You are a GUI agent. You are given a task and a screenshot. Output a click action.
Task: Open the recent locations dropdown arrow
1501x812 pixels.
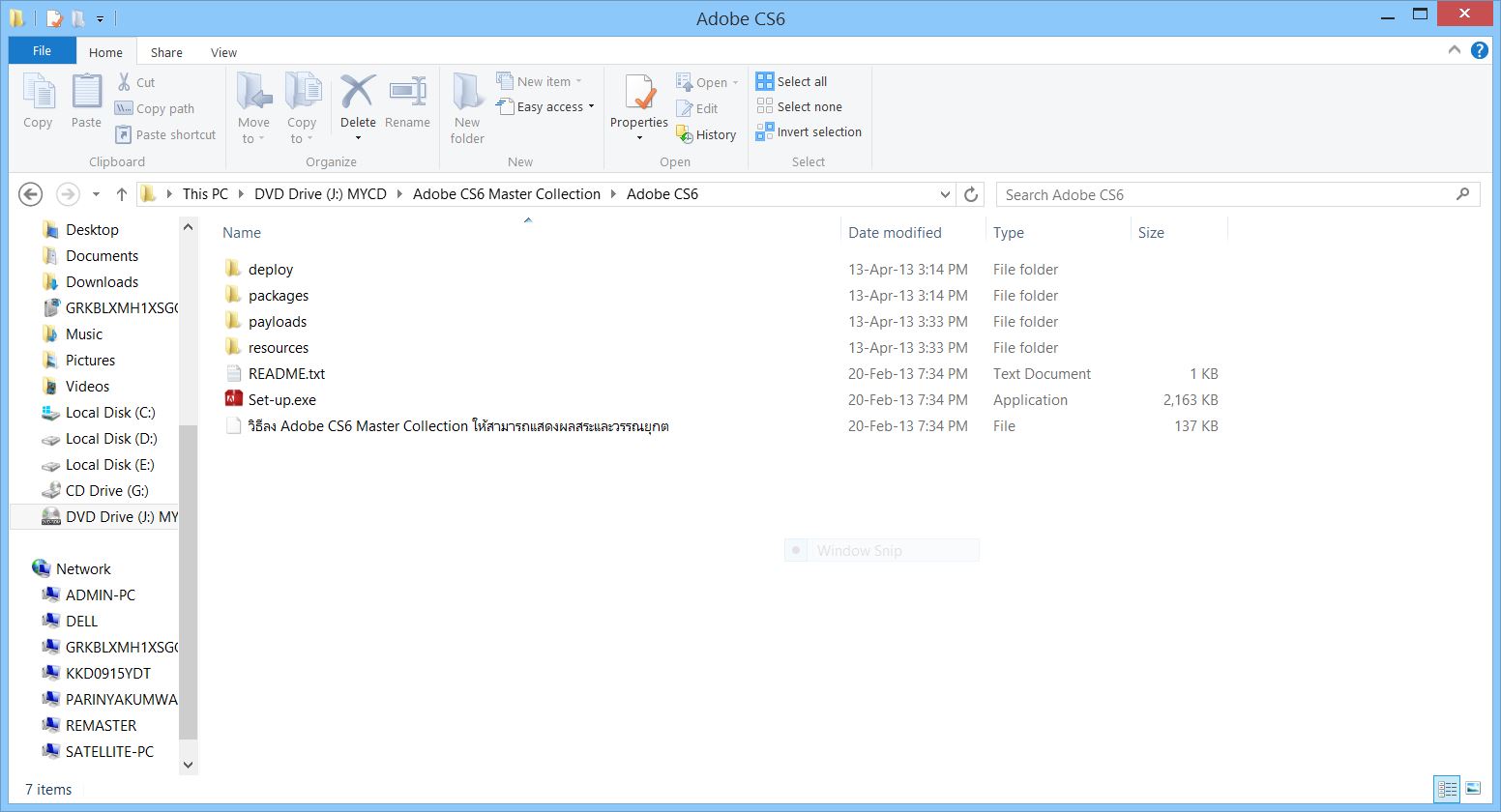(x=96, y=194)
